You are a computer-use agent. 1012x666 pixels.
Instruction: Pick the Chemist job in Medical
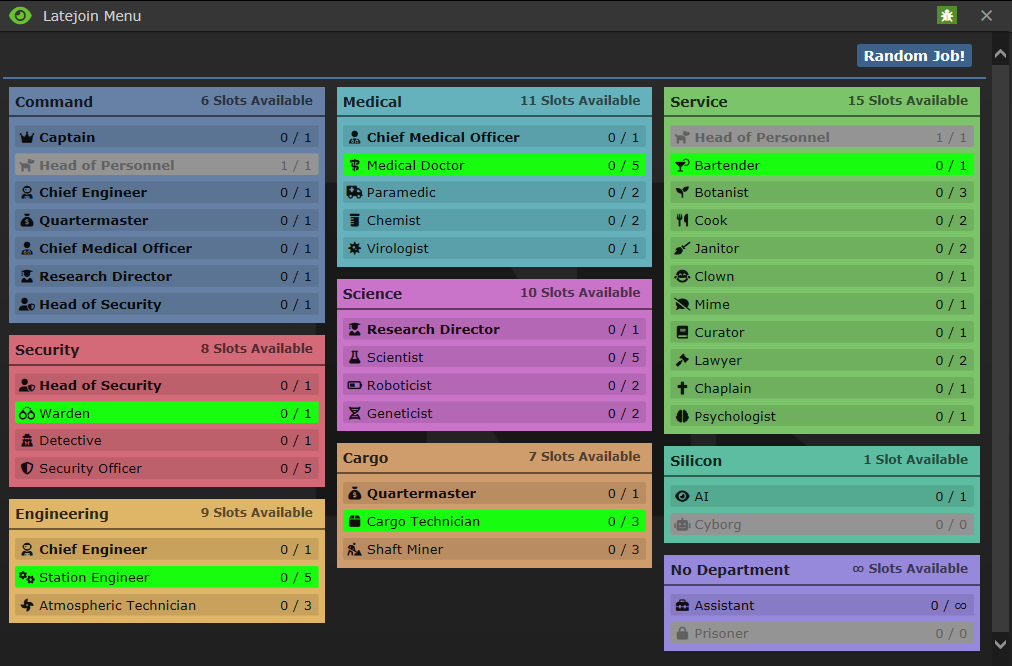pyautogui.click(x=494, y=221)
